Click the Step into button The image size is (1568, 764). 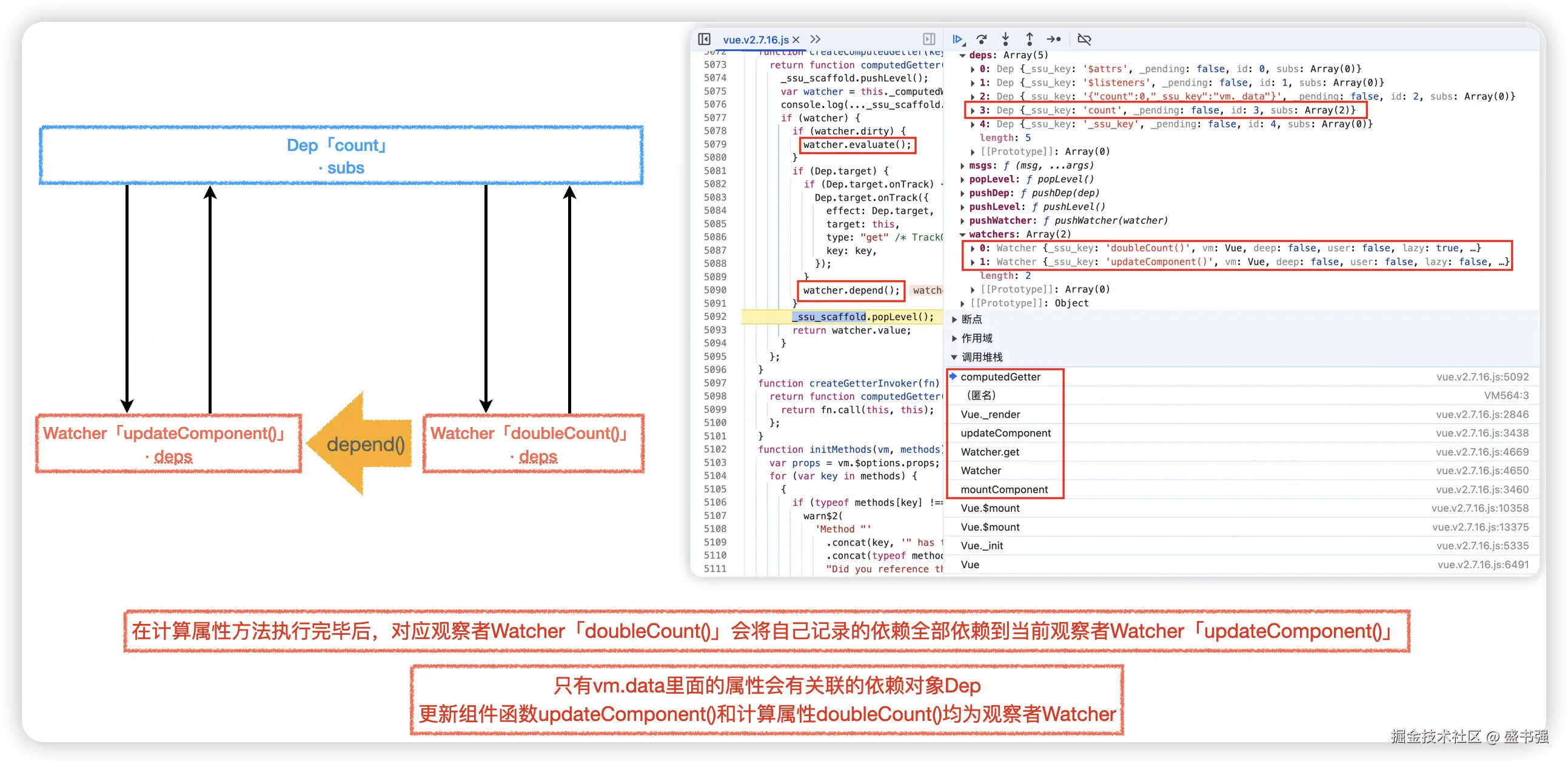coord(1005,39)
